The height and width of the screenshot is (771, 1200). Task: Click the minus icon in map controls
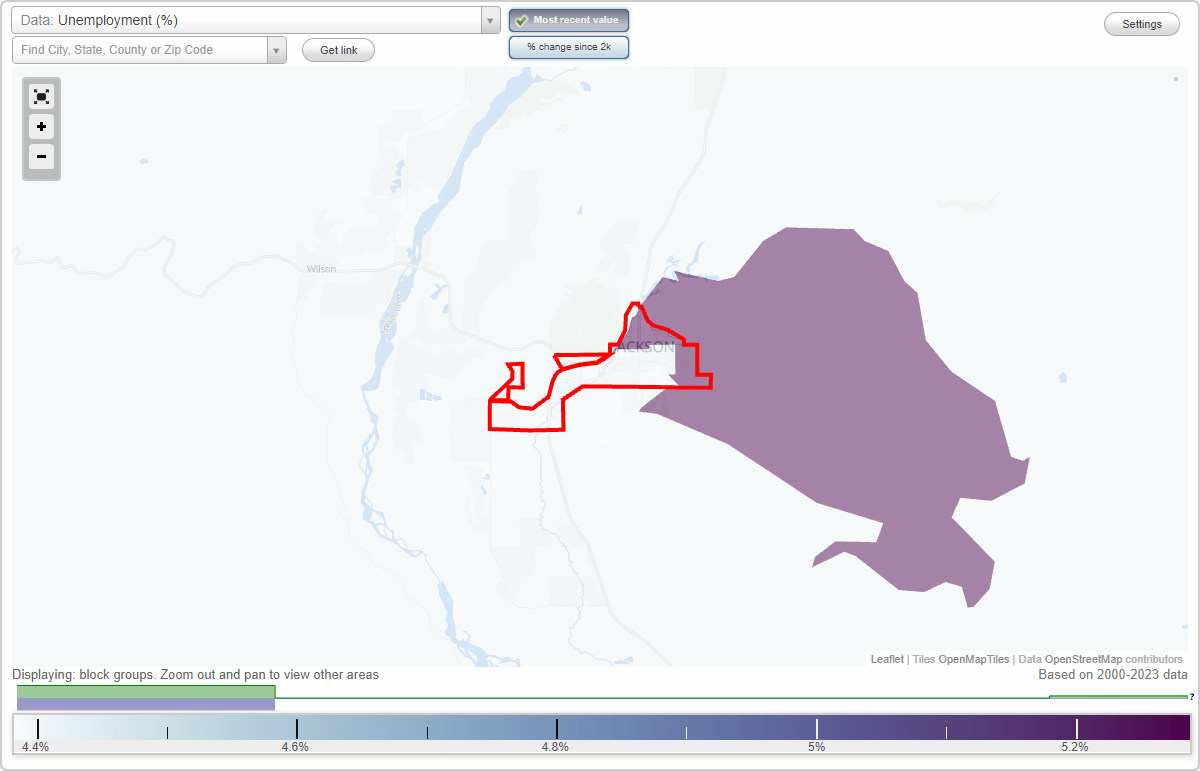pyautogui.click(x=41, y=157)
